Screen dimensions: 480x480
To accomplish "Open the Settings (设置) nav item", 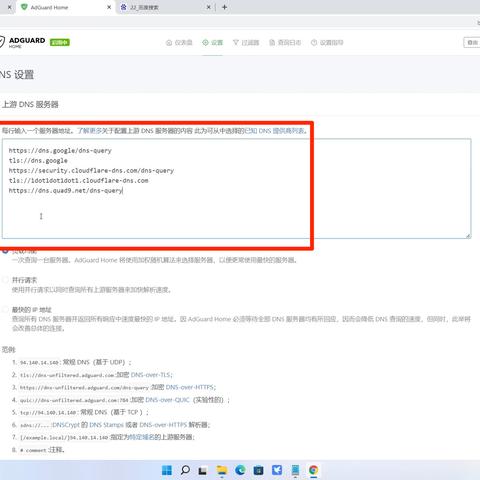I will point(212,43).
